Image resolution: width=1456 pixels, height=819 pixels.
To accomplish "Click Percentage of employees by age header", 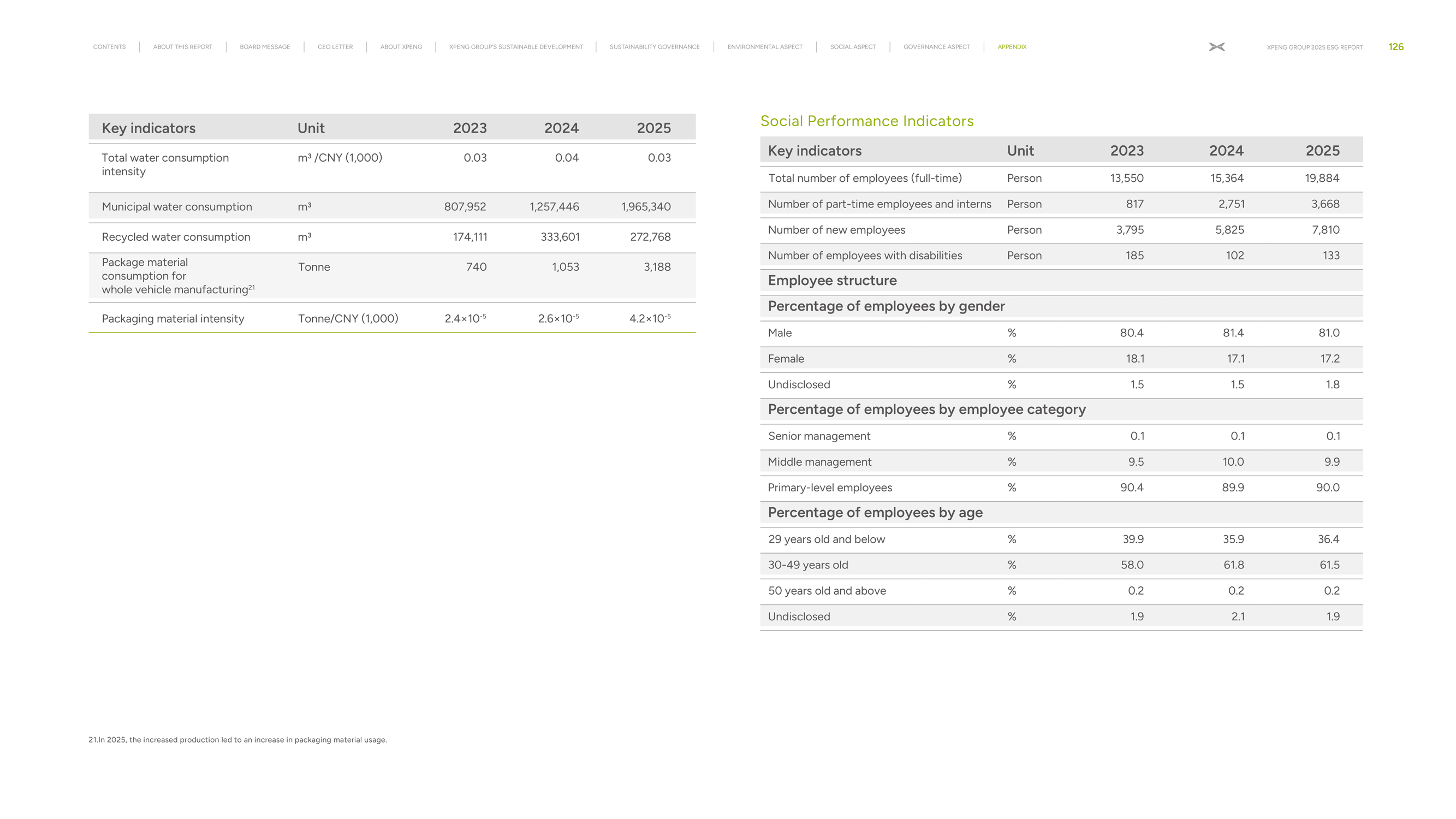I will point(875,513).
